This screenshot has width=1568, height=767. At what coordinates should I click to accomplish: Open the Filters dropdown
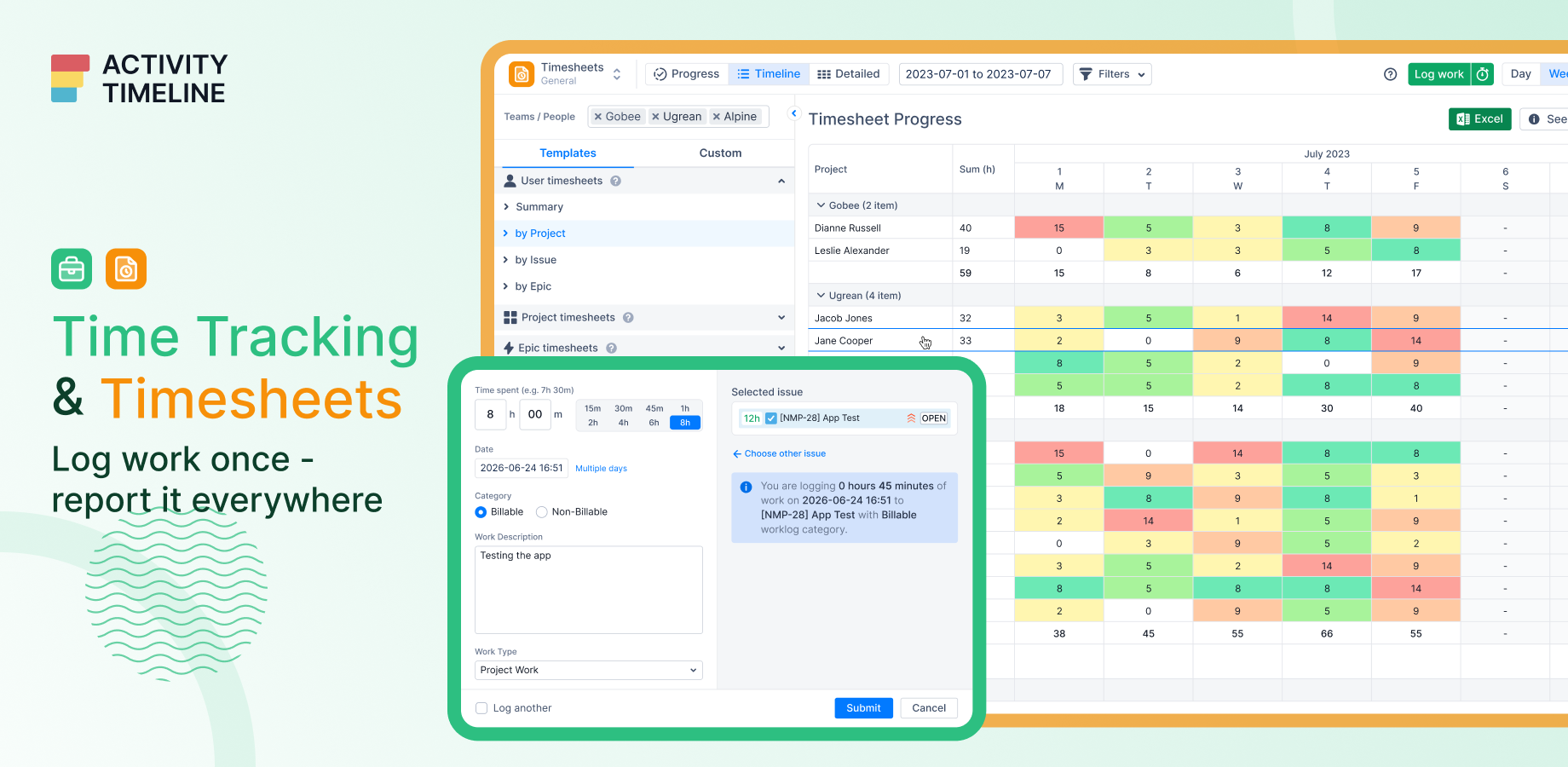(x=1112, y=74)
